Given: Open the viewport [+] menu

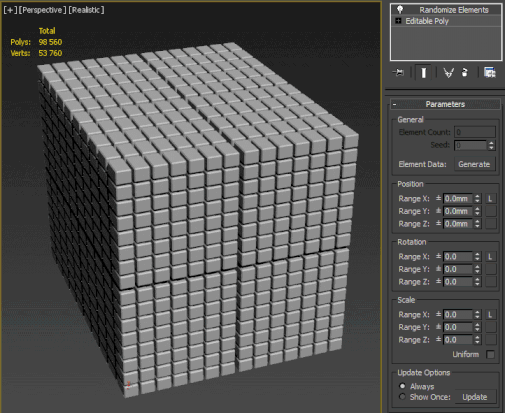Looking at the screenshot, I should [10, 10].
